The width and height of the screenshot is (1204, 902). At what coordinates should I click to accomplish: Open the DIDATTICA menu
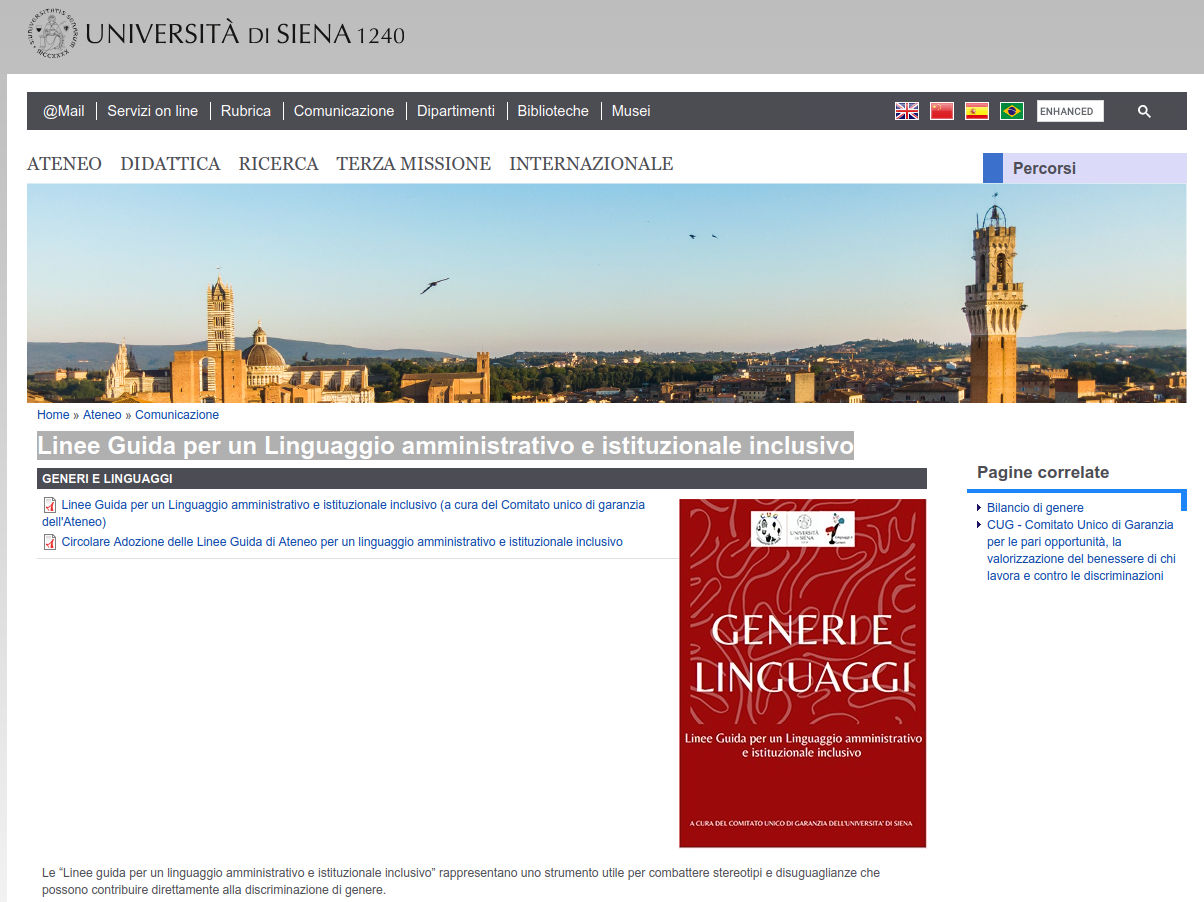(170, 163)
